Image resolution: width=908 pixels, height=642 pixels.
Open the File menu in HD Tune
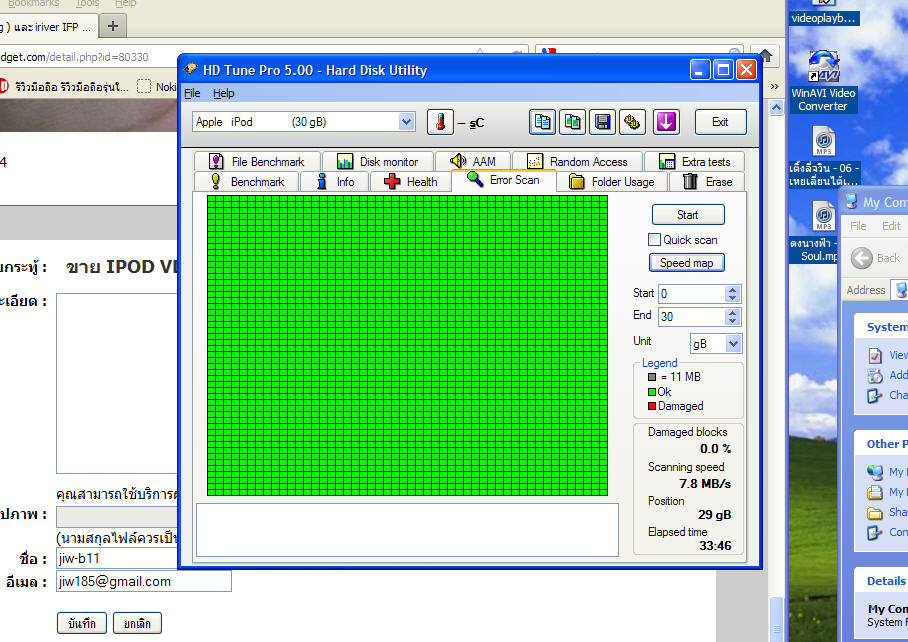192,93
